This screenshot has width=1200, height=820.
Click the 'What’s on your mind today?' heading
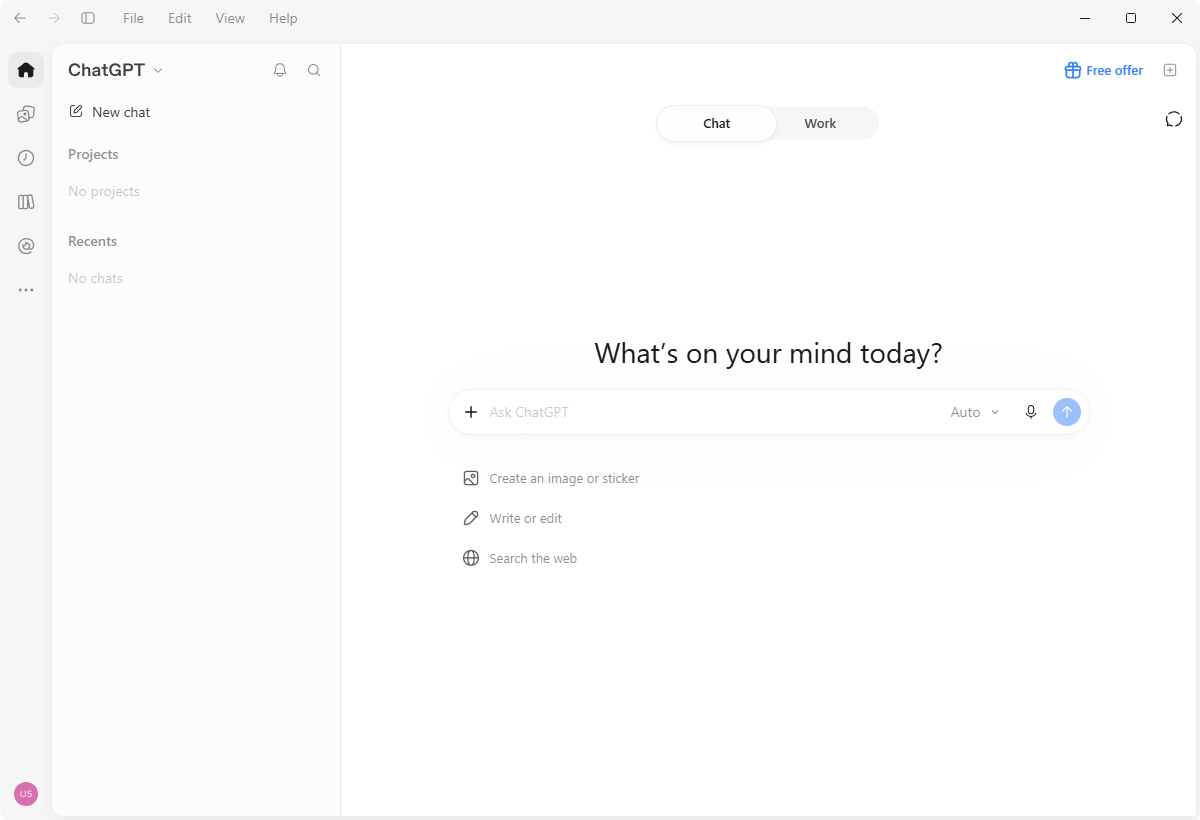tap(768, 353)
